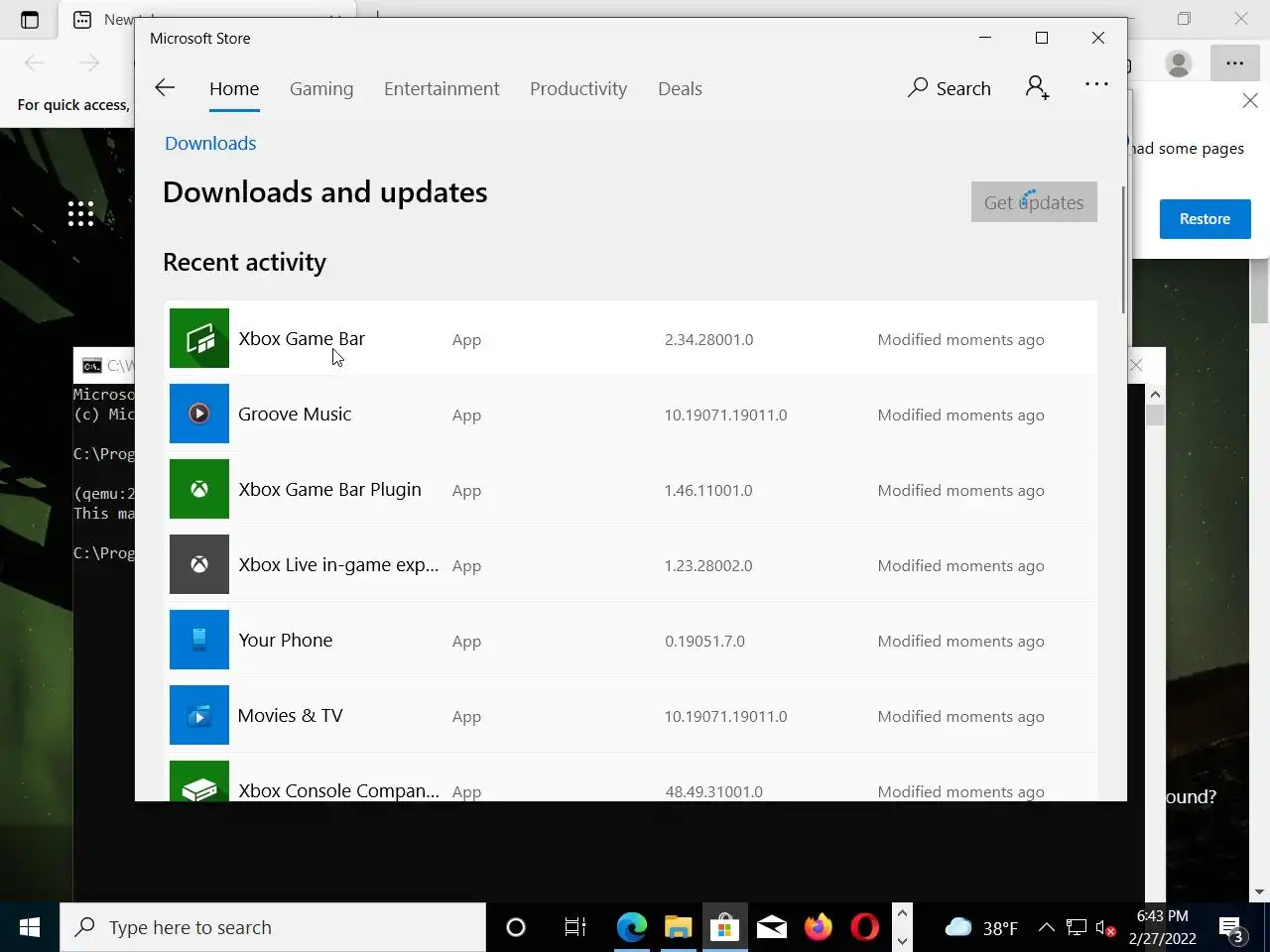Click the Xbox Live in-game experience icon
The image size is (1270, 952).
coord(199,564)
